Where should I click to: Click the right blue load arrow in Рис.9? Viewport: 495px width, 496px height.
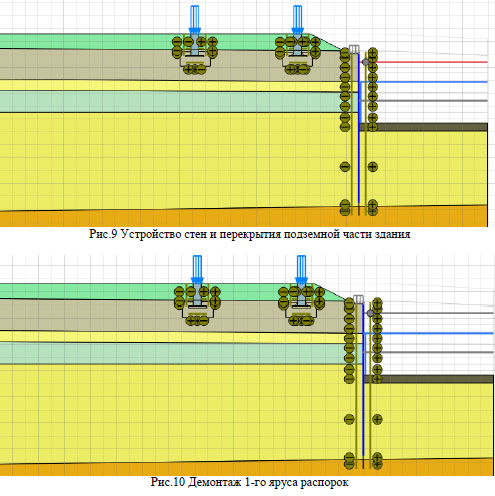[297, 20]
